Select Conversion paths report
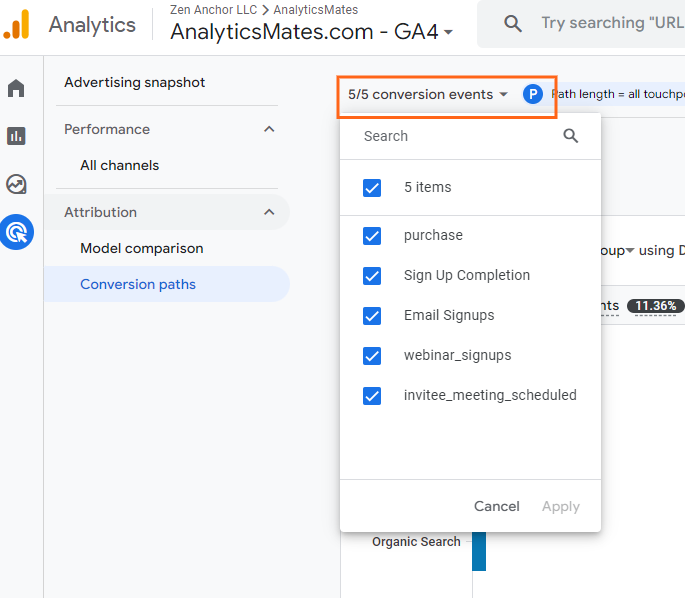 click(x=166, y=284)
